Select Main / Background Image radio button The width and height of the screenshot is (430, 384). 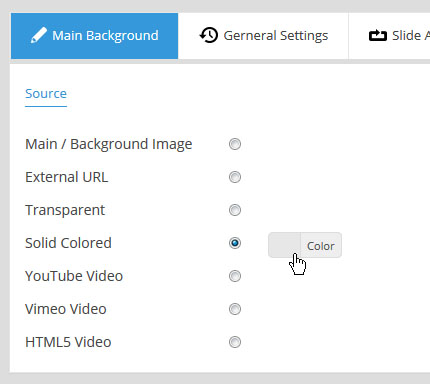[x=235, y=144]
